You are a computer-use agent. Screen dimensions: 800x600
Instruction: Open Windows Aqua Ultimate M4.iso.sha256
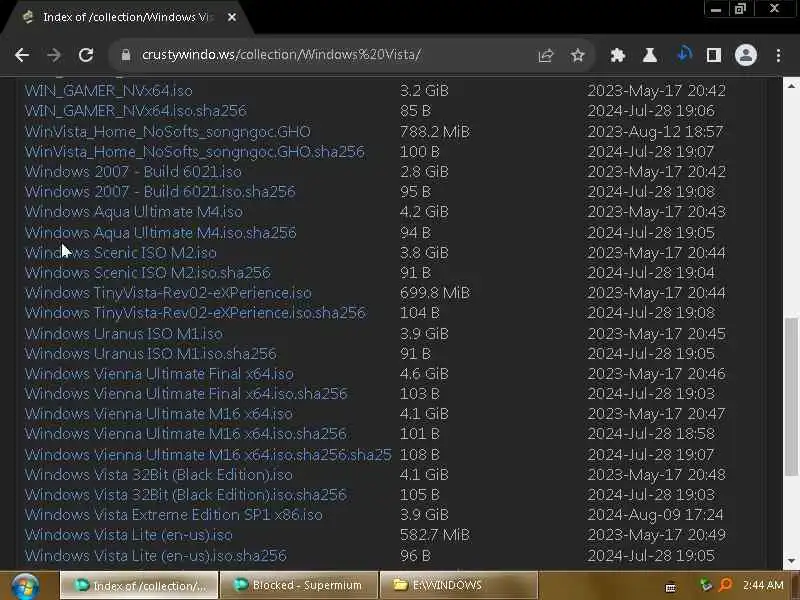pyautogui.click(x=160, y=233)
